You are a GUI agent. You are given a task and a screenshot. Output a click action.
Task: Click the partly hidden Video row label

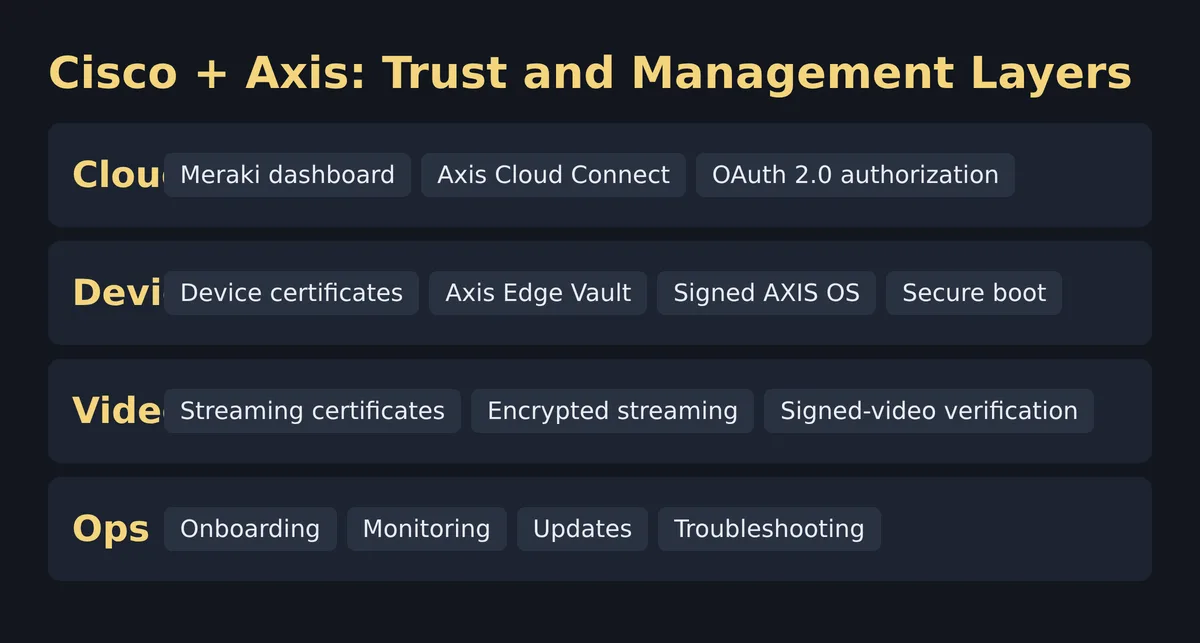(118, 411)
